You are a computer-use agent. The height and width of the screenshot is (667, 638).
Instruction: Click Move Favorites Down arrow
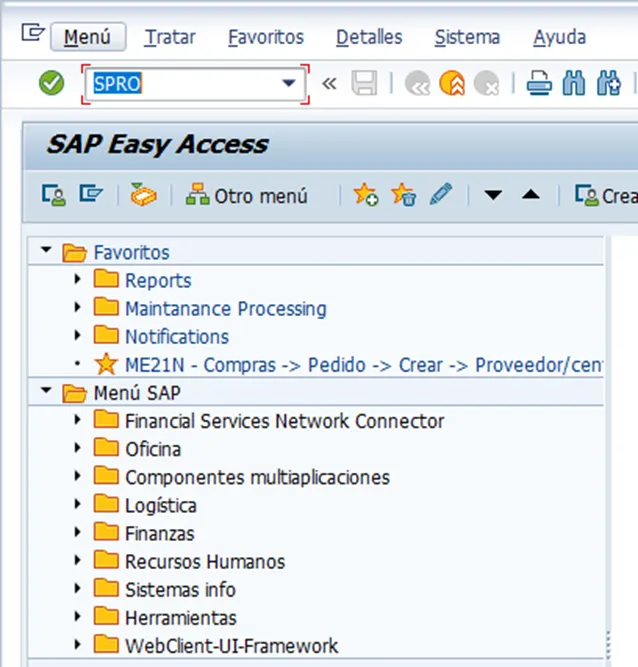pos(493,195)
